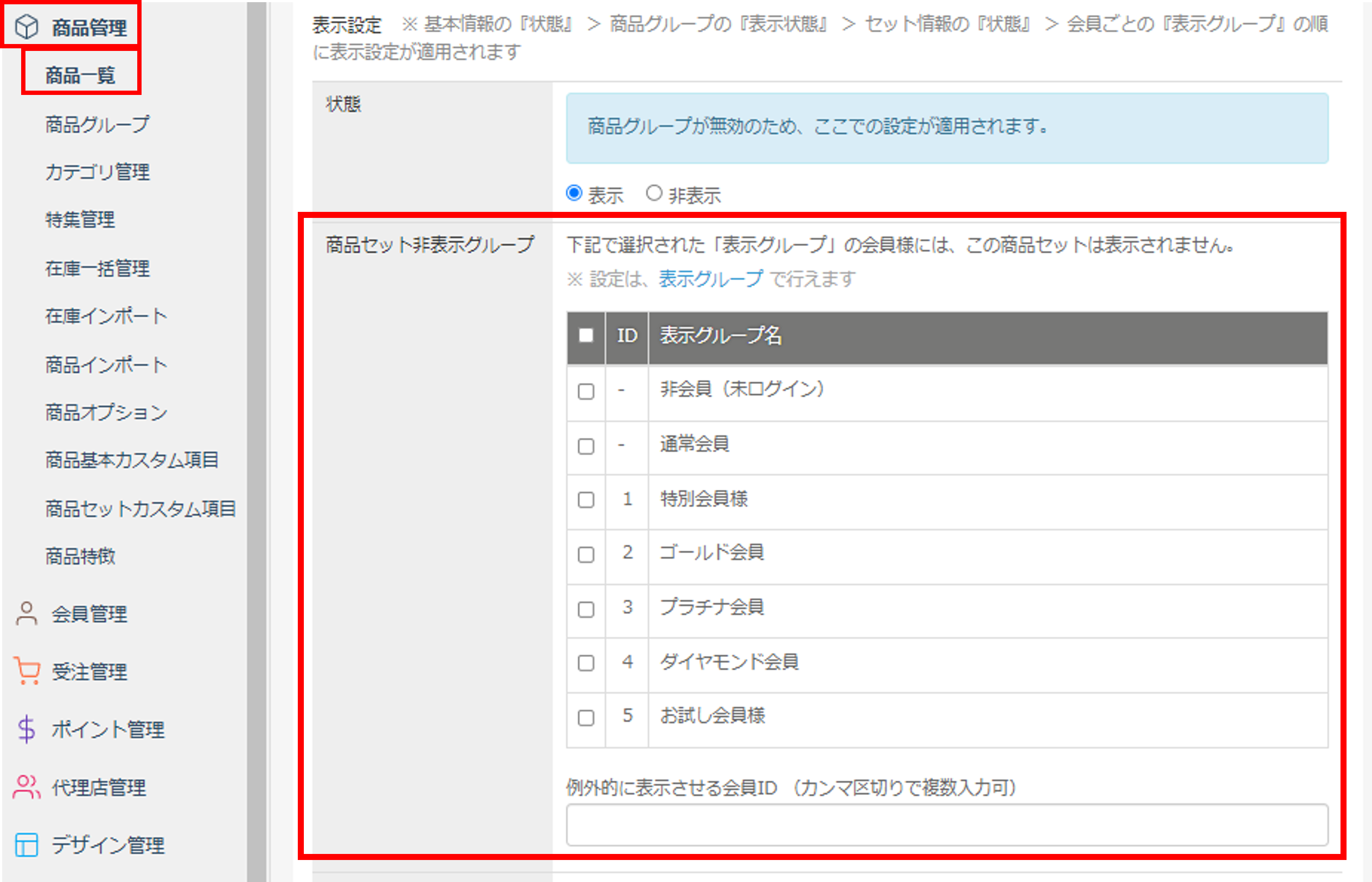Open the 特集管理 menu item
Viewport: 1372px width, 882px height.
click(80, 219)
